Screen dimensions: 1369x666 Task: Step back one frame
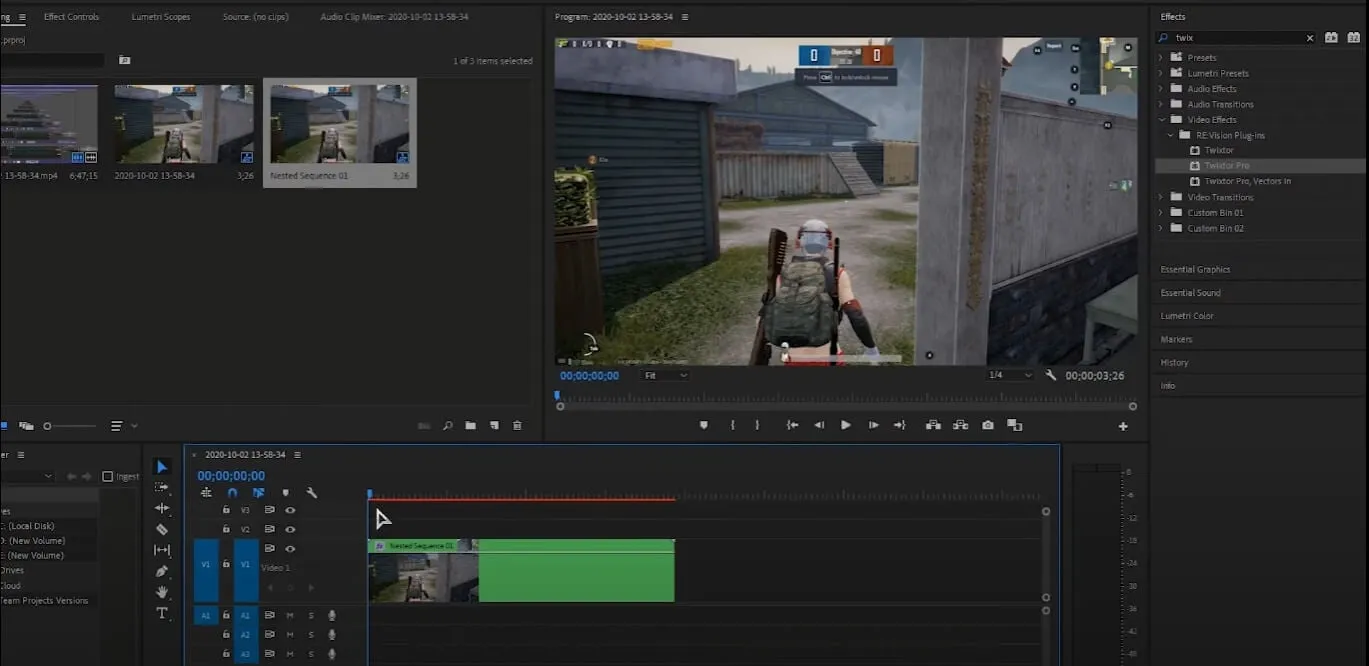coord(819,425)
